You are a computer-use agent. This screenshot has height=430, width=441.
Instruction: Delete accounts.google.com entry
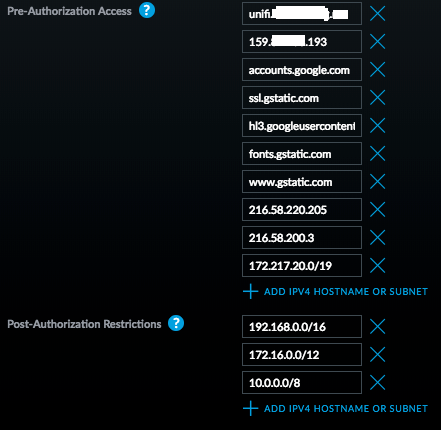pyautogui.click(x=378, y=70)
